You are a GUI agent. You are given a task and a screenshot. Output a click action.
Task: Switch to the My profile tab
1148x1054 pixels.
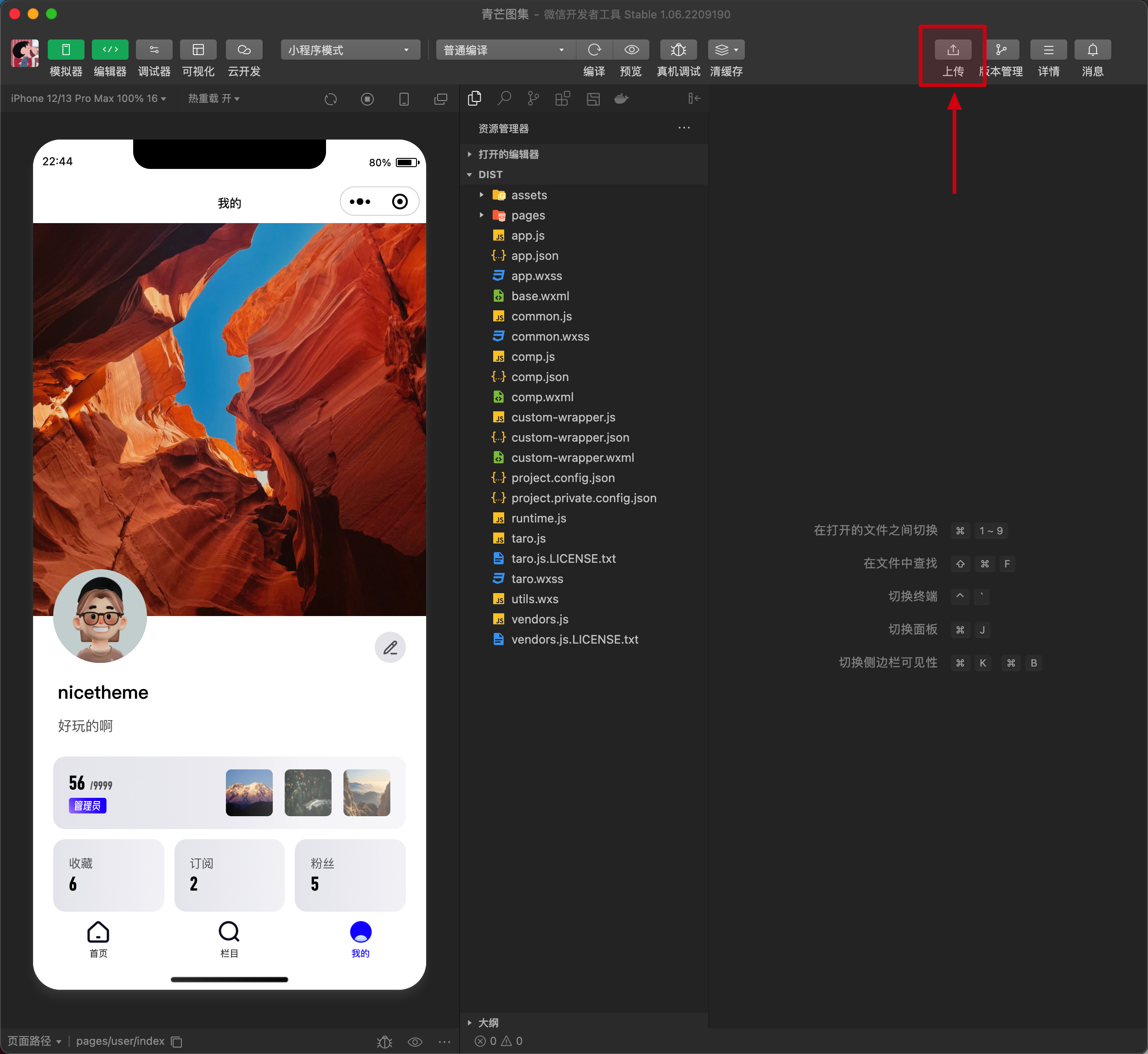[x=360, y=939]
